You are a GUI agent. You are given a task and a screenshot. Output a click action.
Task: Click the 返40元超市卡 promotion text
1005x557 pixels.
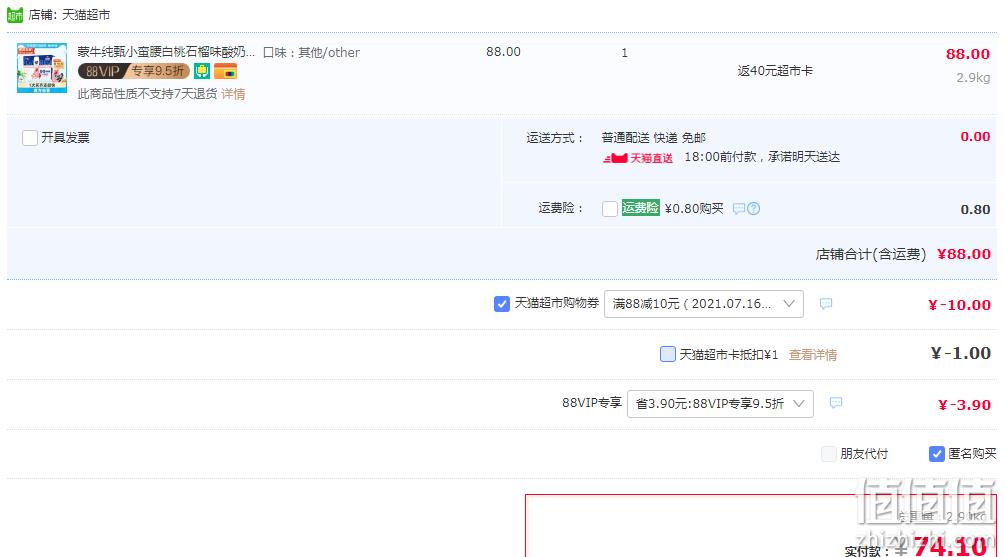(x=775, y=71)
